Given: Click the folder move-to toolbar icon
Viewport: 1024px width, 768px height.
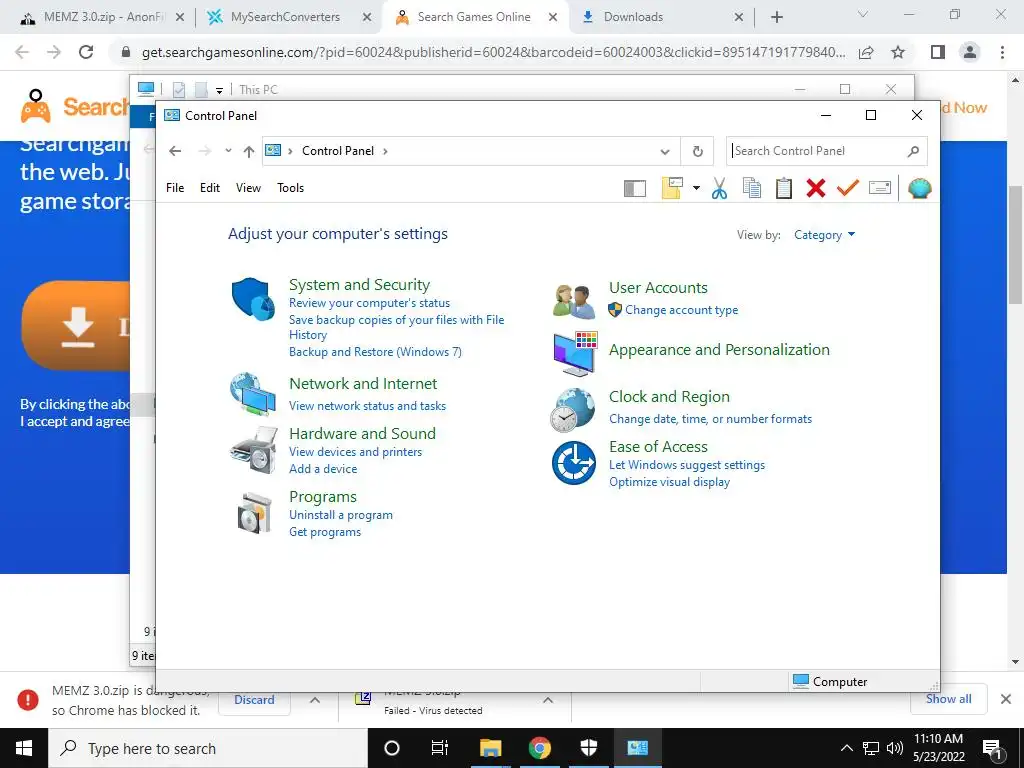Looking at the screenshot, I should [x=672, y=188].
